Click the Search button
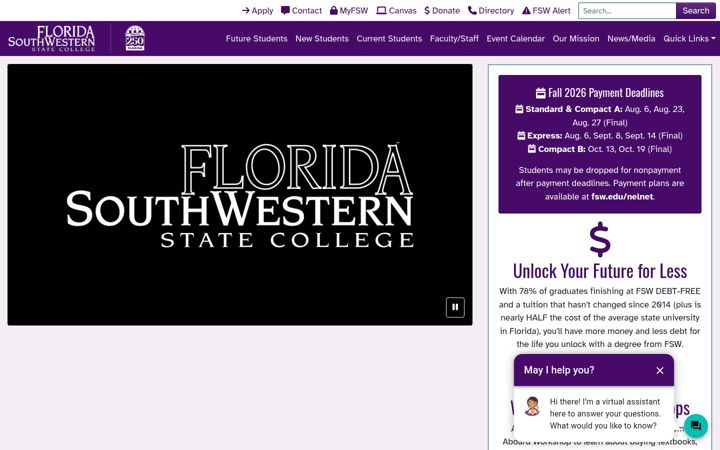The height and width of the screenshot is (450, 720). [x=696, y=11]
